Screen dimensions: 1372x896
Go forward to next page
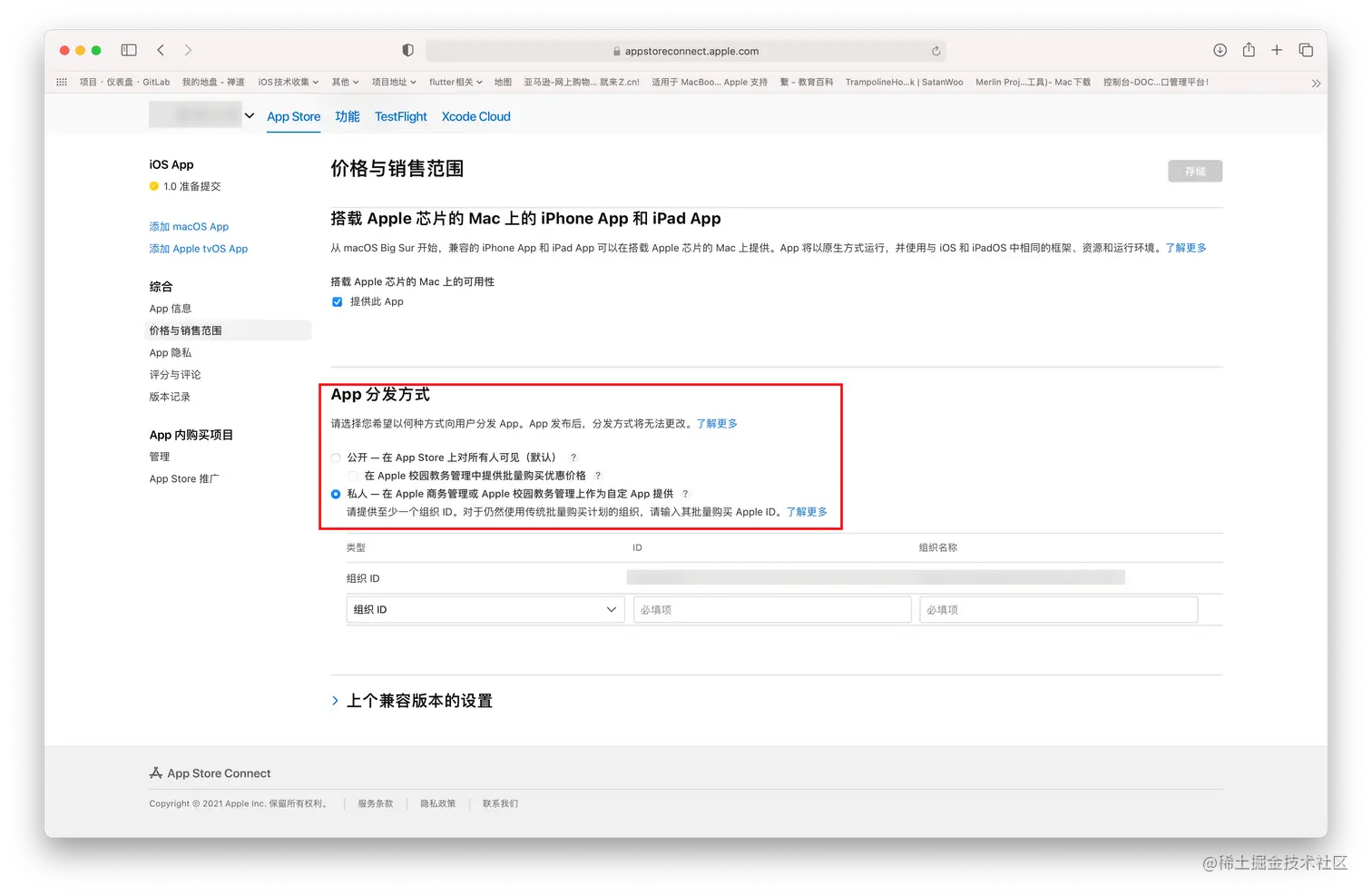coord(188,50)
